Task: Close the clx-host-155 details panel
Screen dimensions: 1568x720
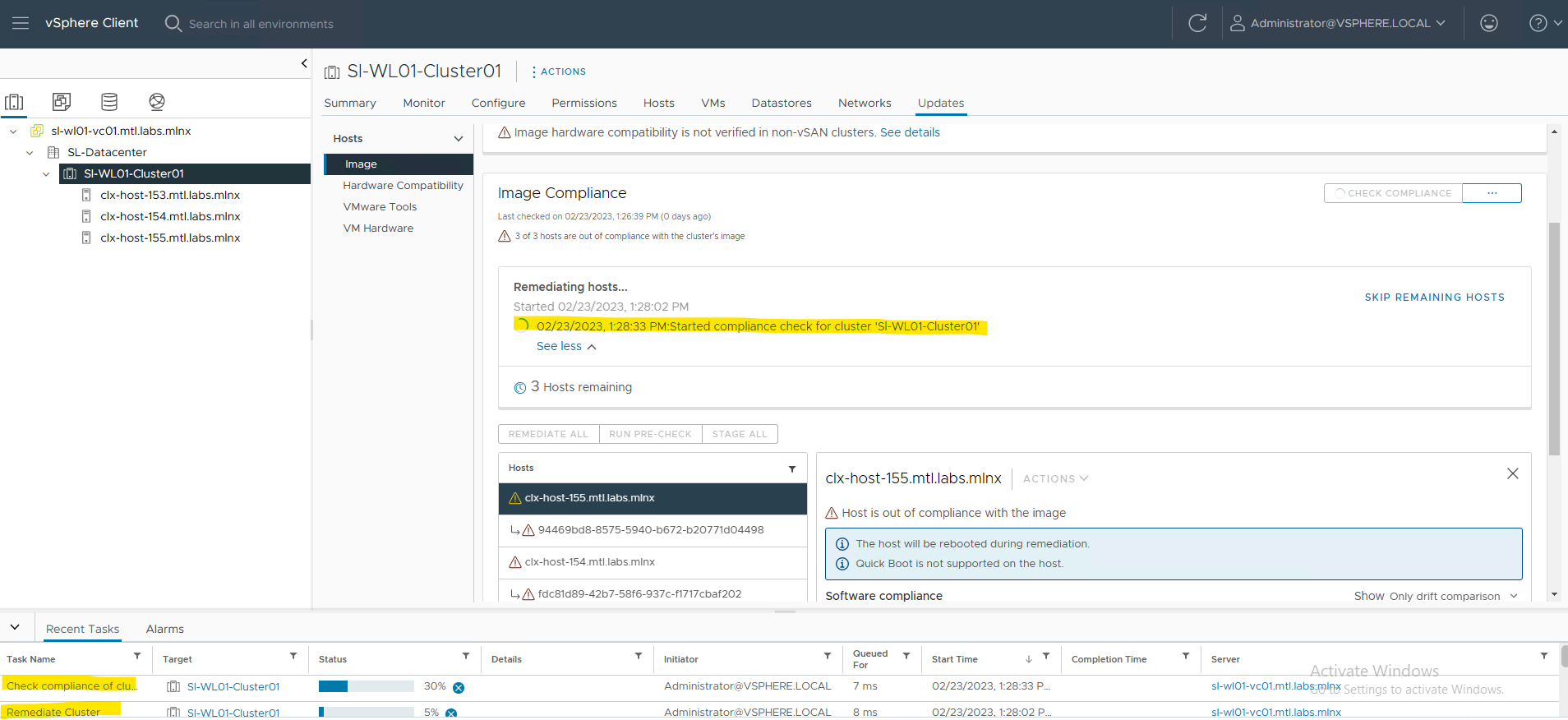Action: pyautogui.click(x=1512, y=473)
